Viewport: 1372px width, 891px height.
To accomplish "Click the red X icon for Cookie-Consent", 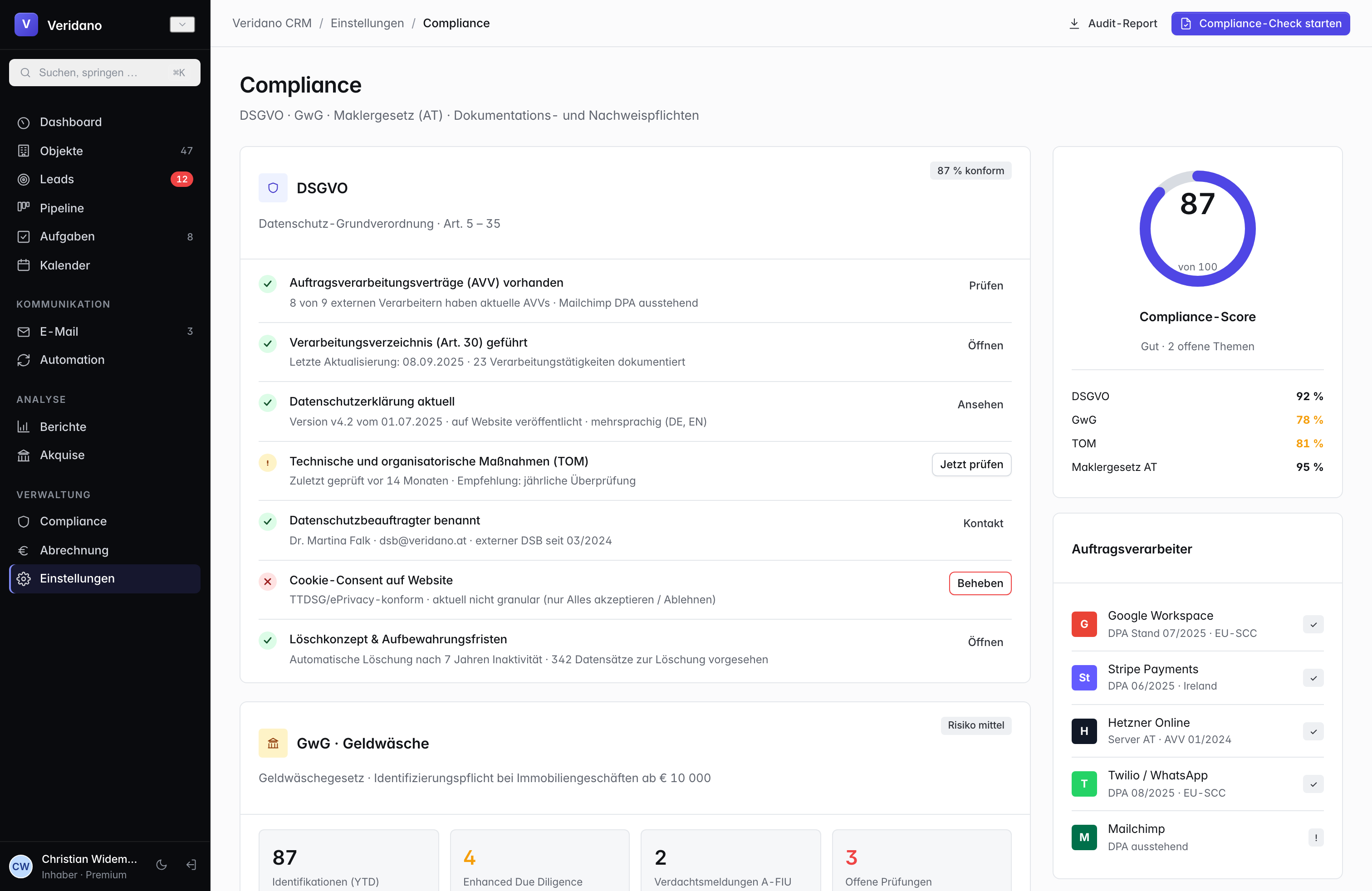I will pyautogui.click(x=268, y=582).
